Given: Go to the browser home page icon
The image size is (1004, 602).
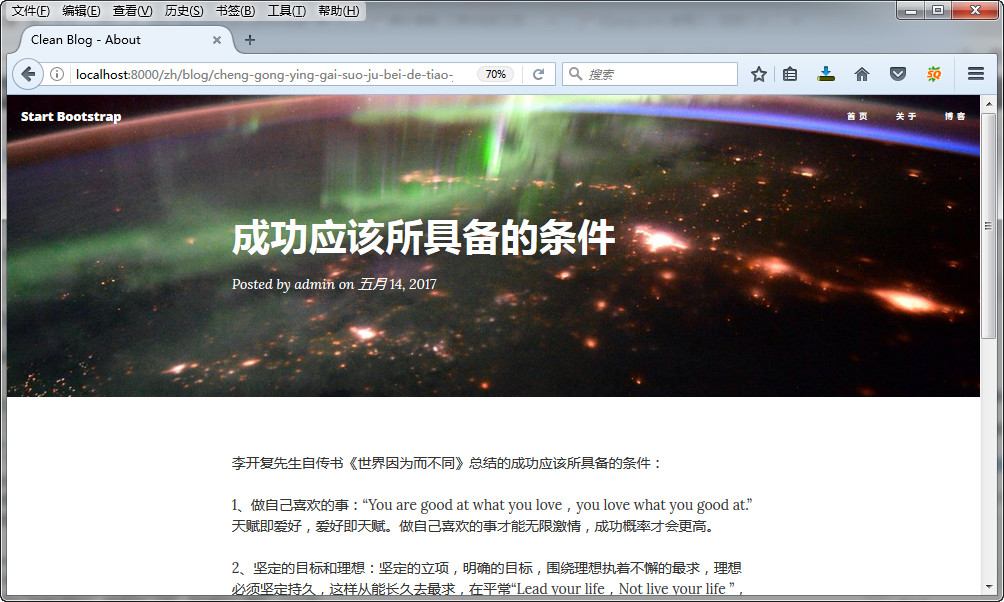Looking at the screenshot, I should 862,74.
